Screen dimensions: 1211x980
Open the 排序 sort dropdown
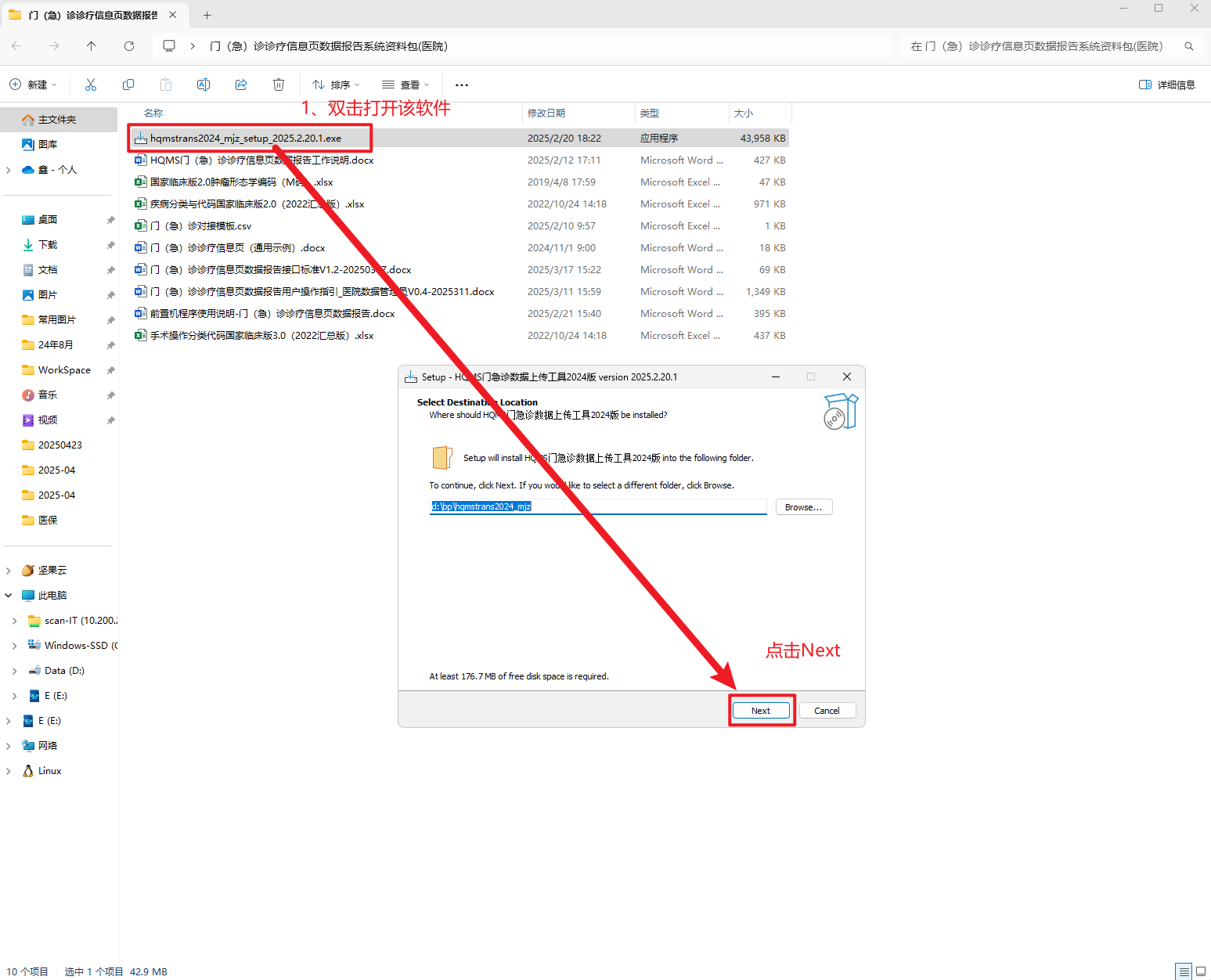click(x=336, y=85)
